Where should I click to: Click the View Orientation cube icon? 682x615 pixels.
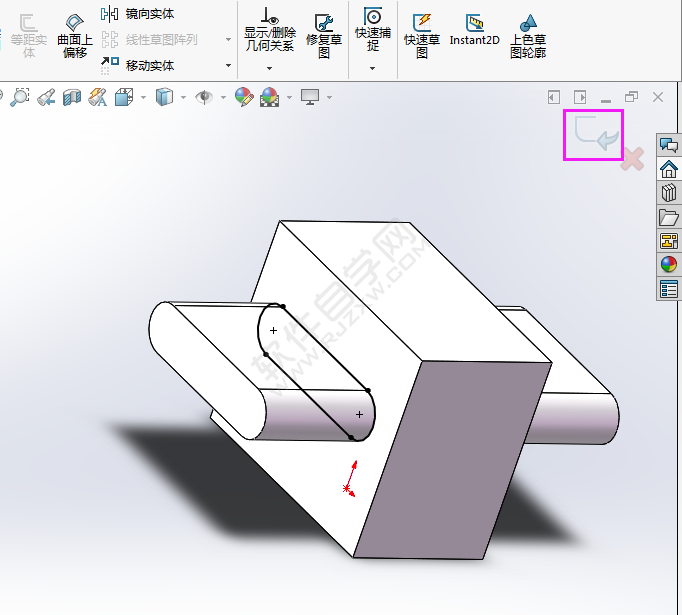pos(124,97)
